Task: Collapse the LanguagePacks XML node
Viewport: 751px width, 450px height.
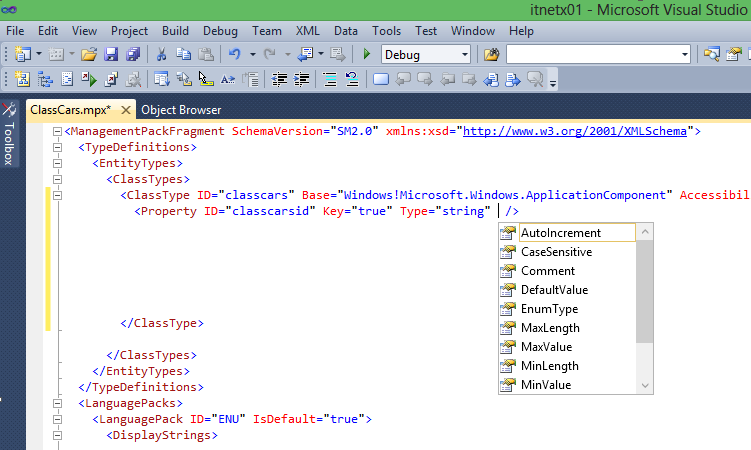Action: (57, 404)
